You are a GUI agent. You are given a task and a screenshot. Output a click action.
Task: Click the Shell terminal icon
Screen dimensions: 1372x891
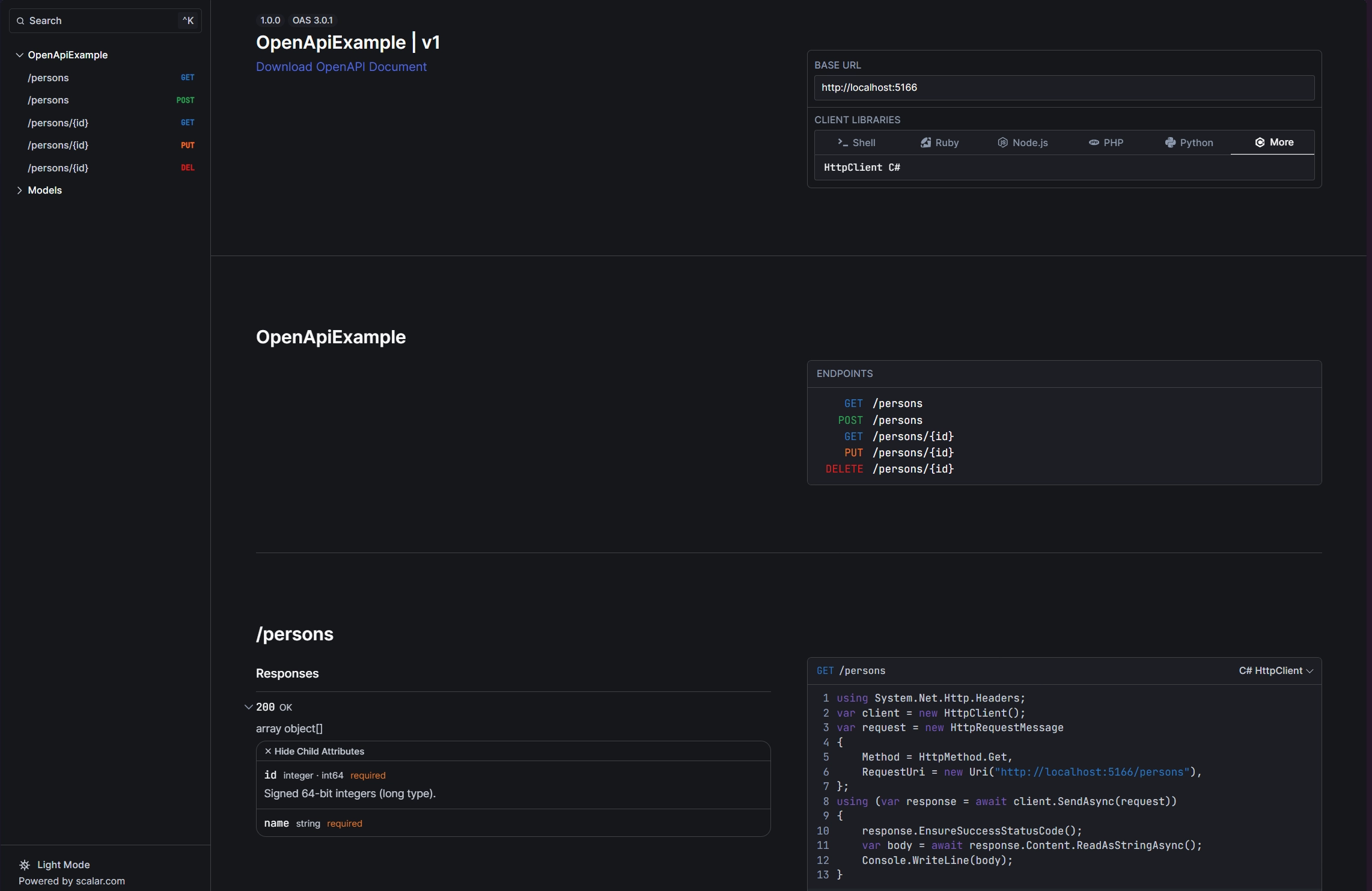(843, 142)
